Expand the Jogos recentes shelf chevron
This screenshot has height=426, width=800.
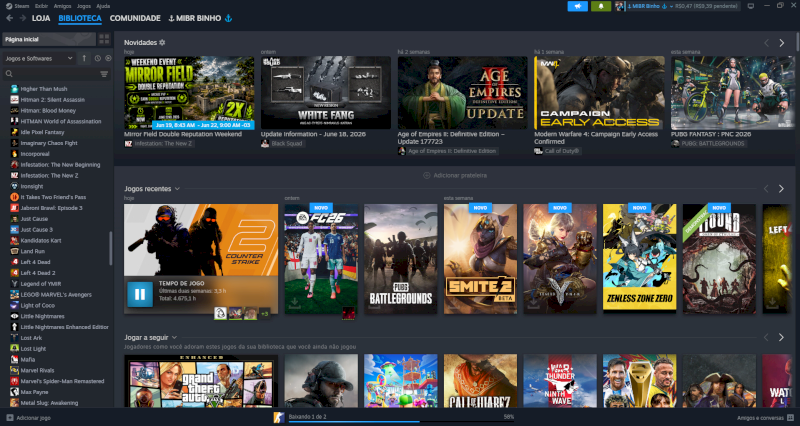pos(177,189)
